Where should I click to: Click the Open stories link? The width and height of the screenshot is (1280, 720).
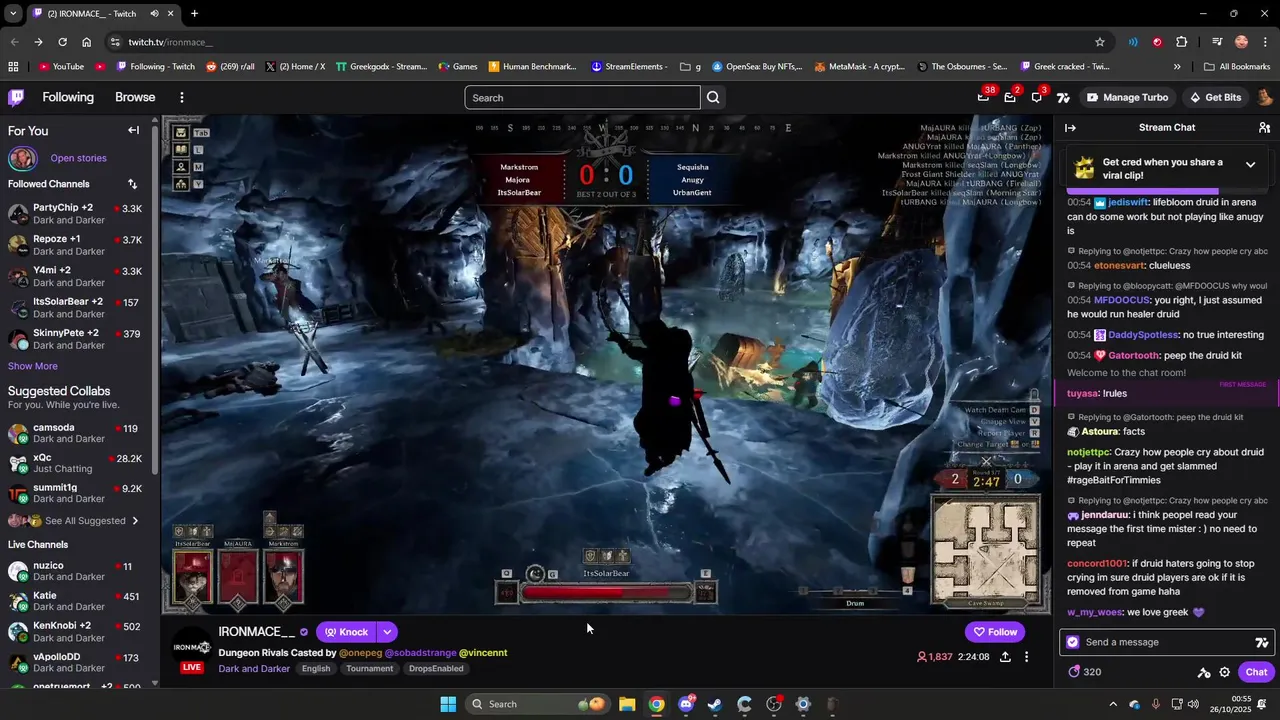[78, 158]
